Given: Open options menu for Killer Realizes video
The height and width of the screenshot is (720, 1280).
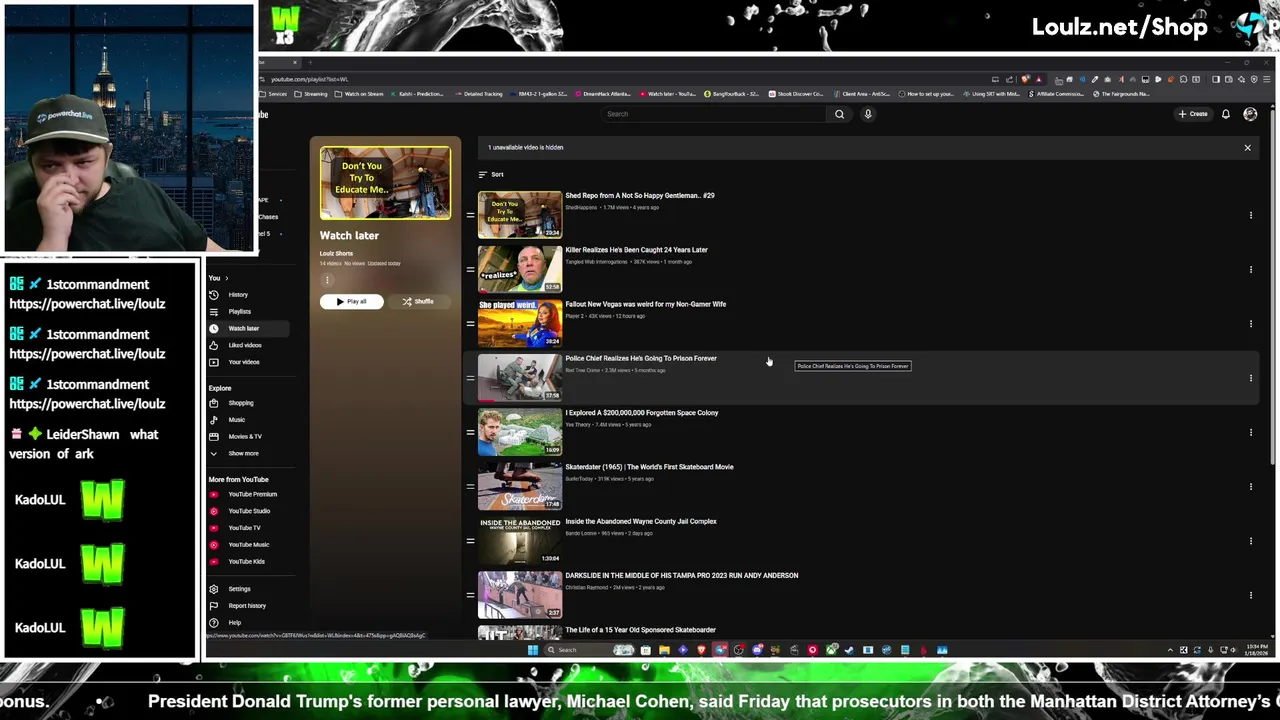Looking at the screenshot, I should 1250,269.
